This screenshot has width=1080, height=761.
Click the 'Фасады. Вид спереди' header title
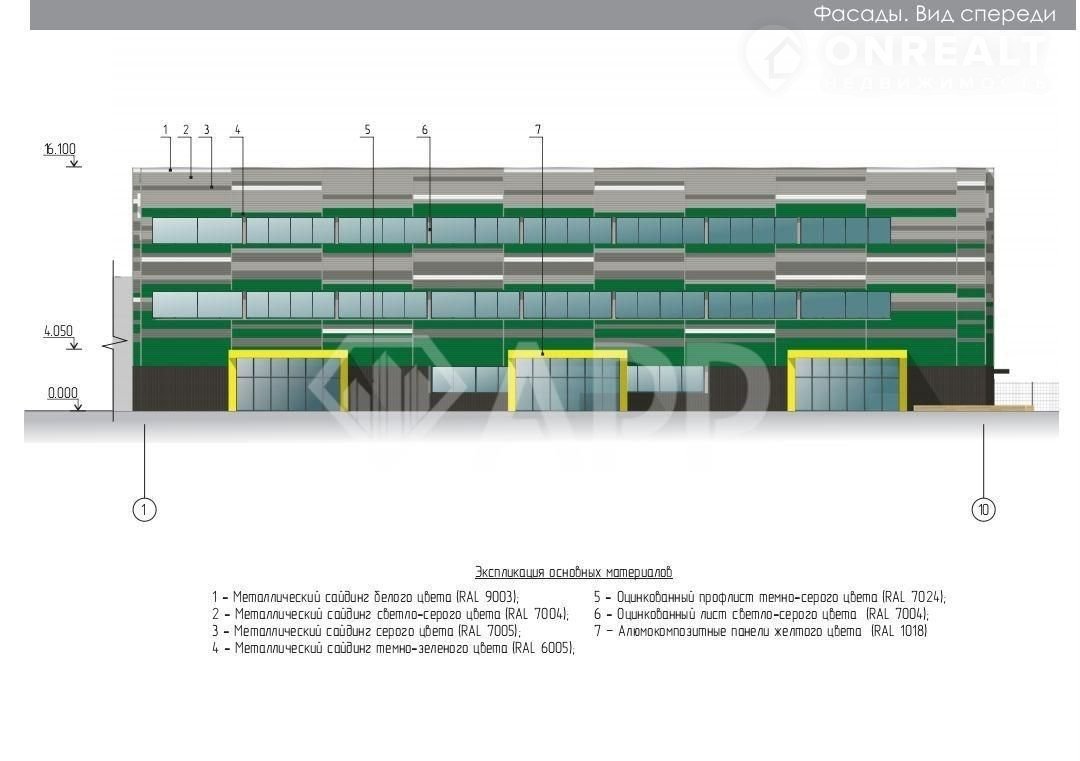(x=934, y=14)
